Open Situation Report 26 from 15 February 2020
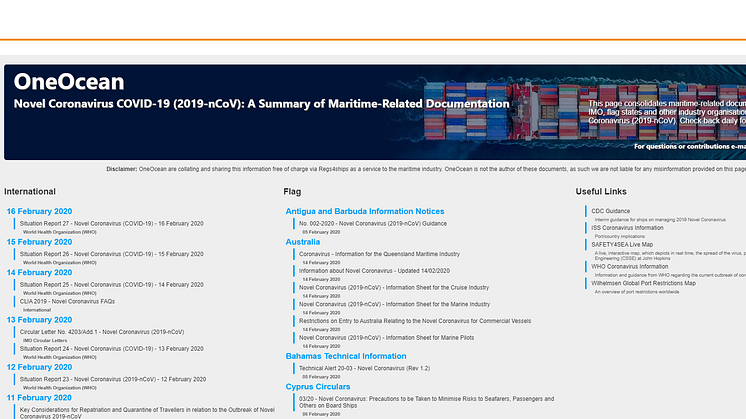Viewport: 746px width, 419px height. pos(111,254)
